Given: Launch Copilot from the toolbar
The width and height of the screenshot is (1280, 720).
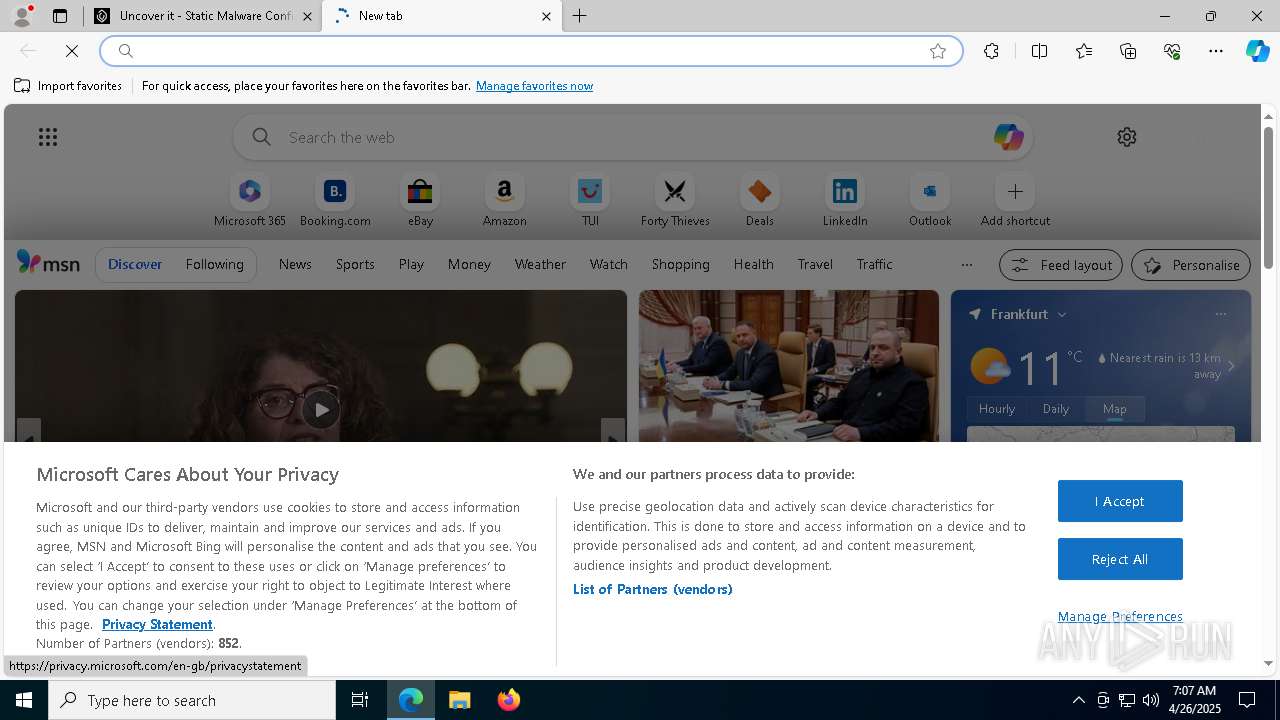Looking at the screenshot, I should pos(1258,51).
